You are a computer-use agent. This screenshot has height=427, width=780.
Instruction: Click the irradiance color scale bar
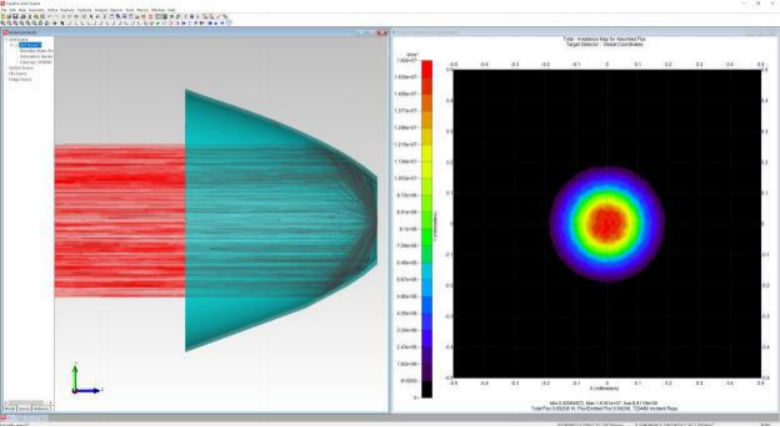tap(427, 228)
